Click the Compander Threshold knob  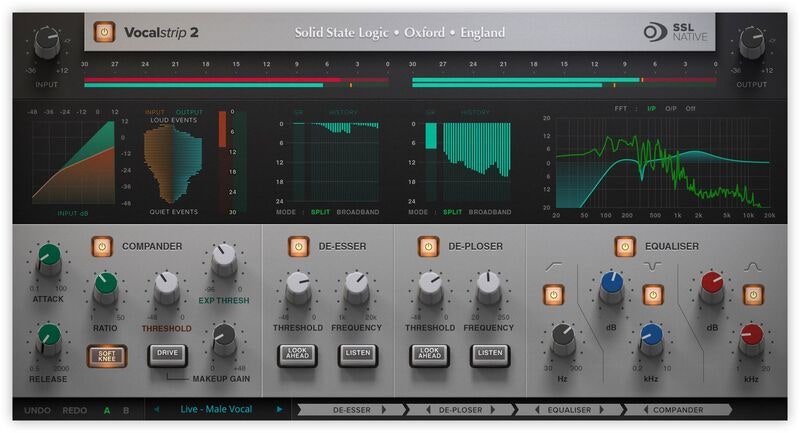point(164,291)
